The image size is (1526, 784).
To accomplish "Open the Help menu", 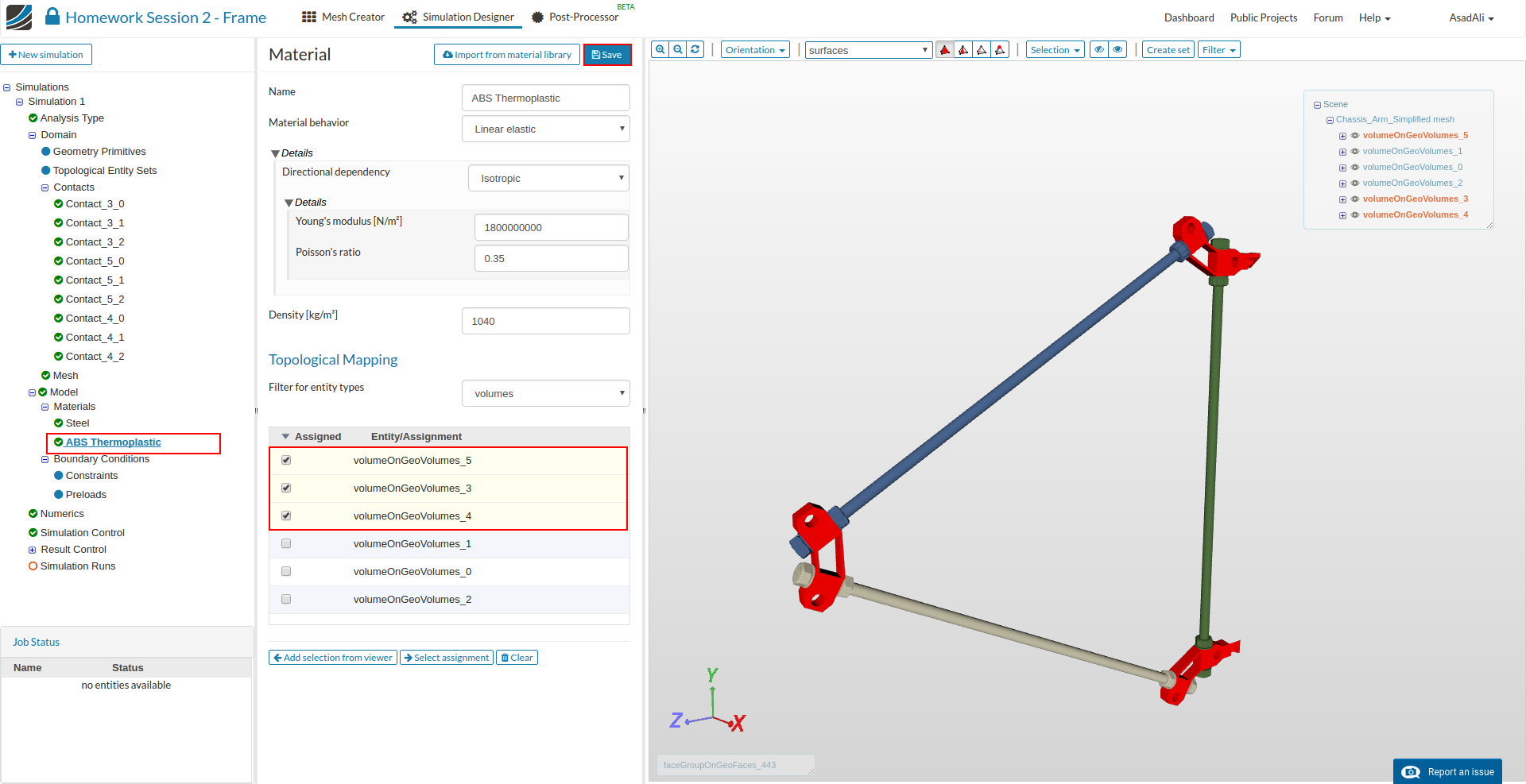I will [x=1375, y=18].
